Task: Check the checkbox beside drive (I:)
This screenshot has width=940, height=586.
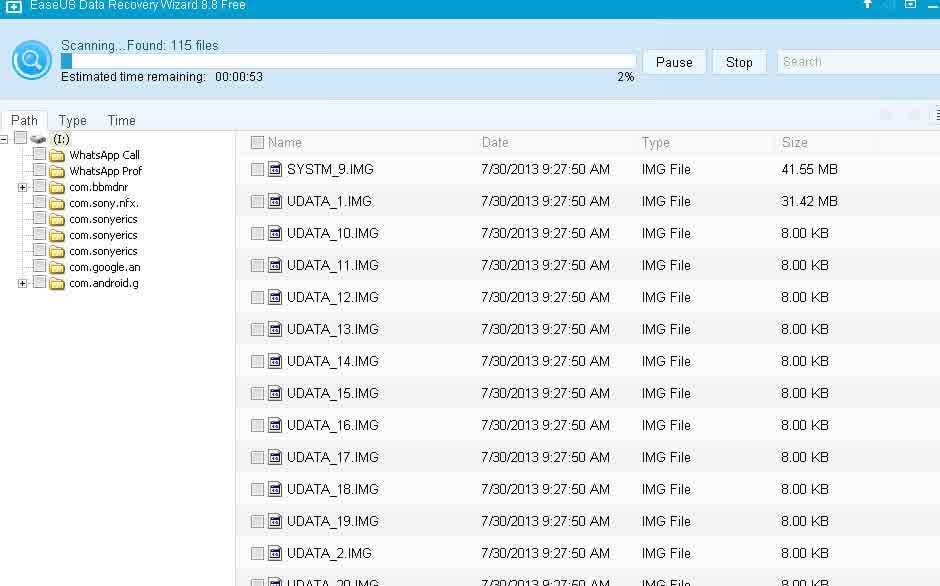Action: pos(19,138)
